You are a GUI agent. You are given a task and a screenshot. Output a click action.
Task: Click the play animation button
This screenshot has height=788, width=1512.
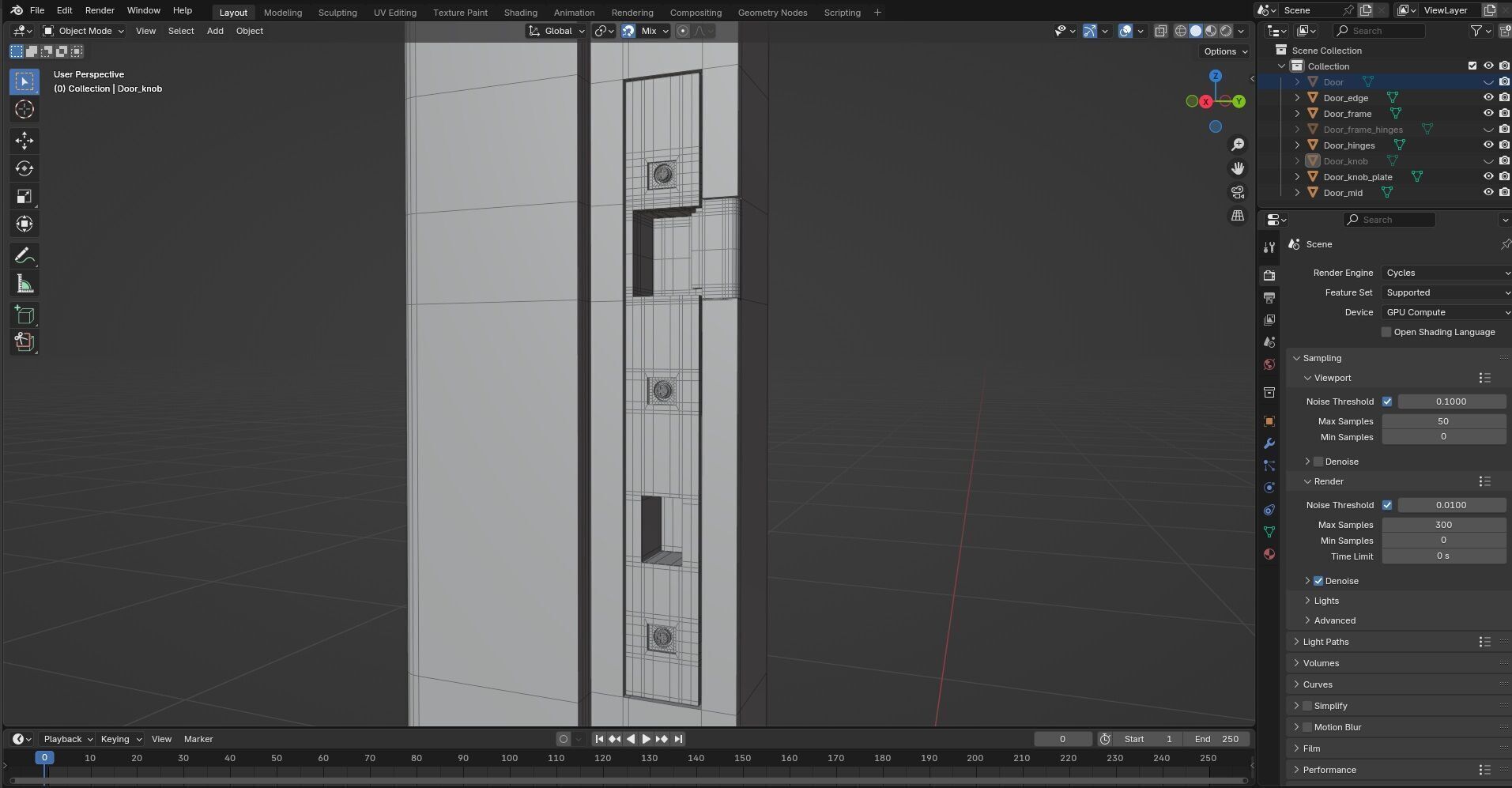coord(646,739)
